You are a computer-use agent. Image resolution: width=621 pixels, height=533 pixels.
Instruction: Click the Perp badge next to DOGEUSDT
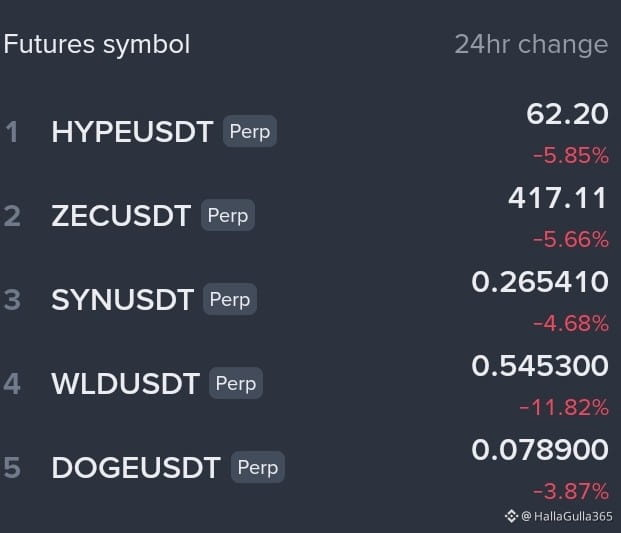(x=258, y=467)
